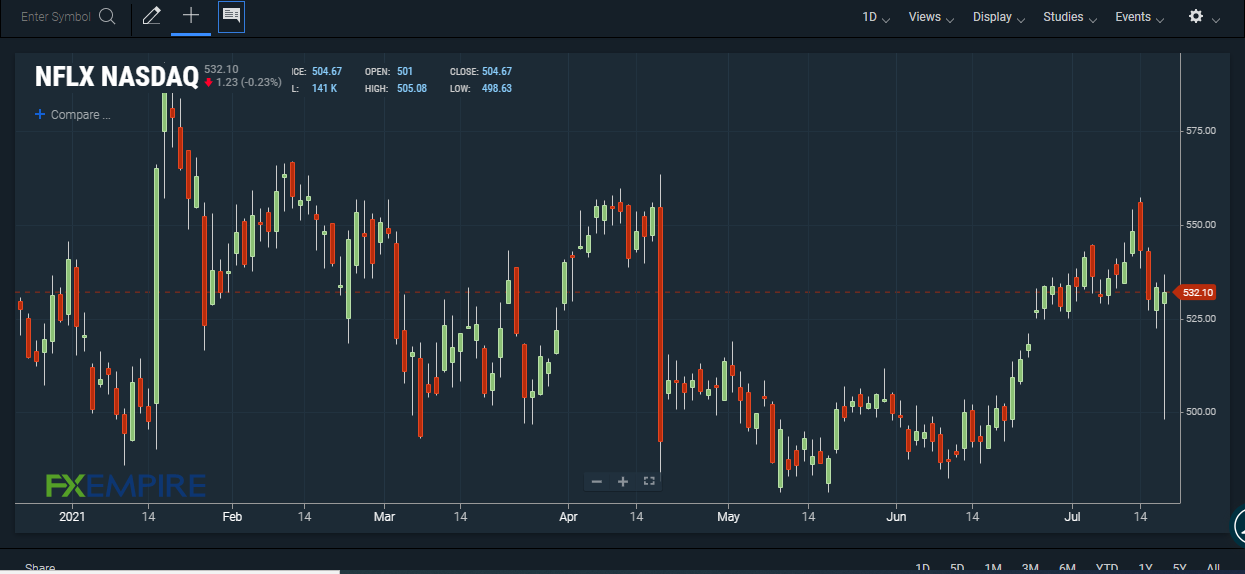Click the 2021 date axis label
Viewport: 1245px width, 574px height.
72,517
